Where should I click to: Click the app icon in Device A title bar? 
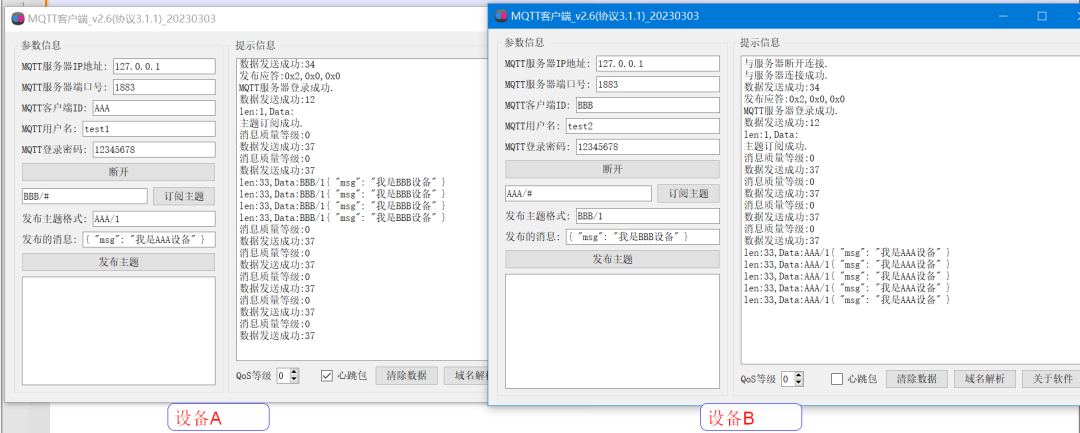coord(19,19)
